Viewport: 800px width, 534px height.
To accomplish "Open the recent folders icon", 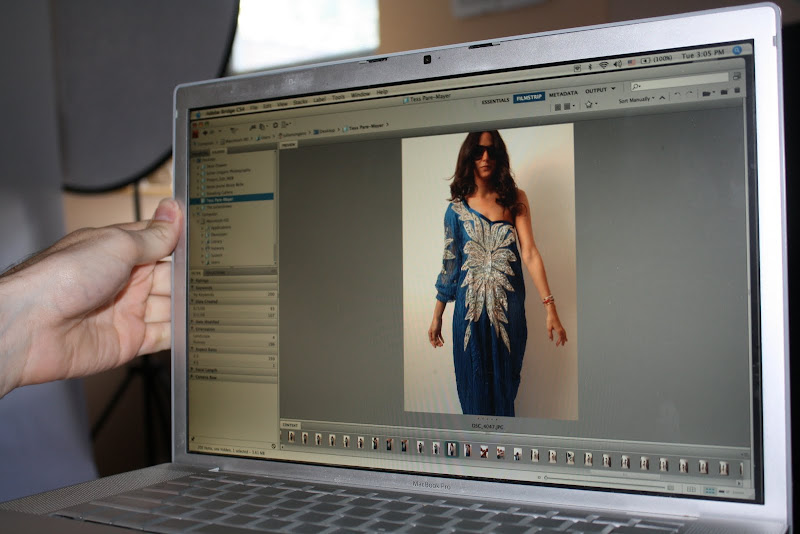I will pos(708,93).
